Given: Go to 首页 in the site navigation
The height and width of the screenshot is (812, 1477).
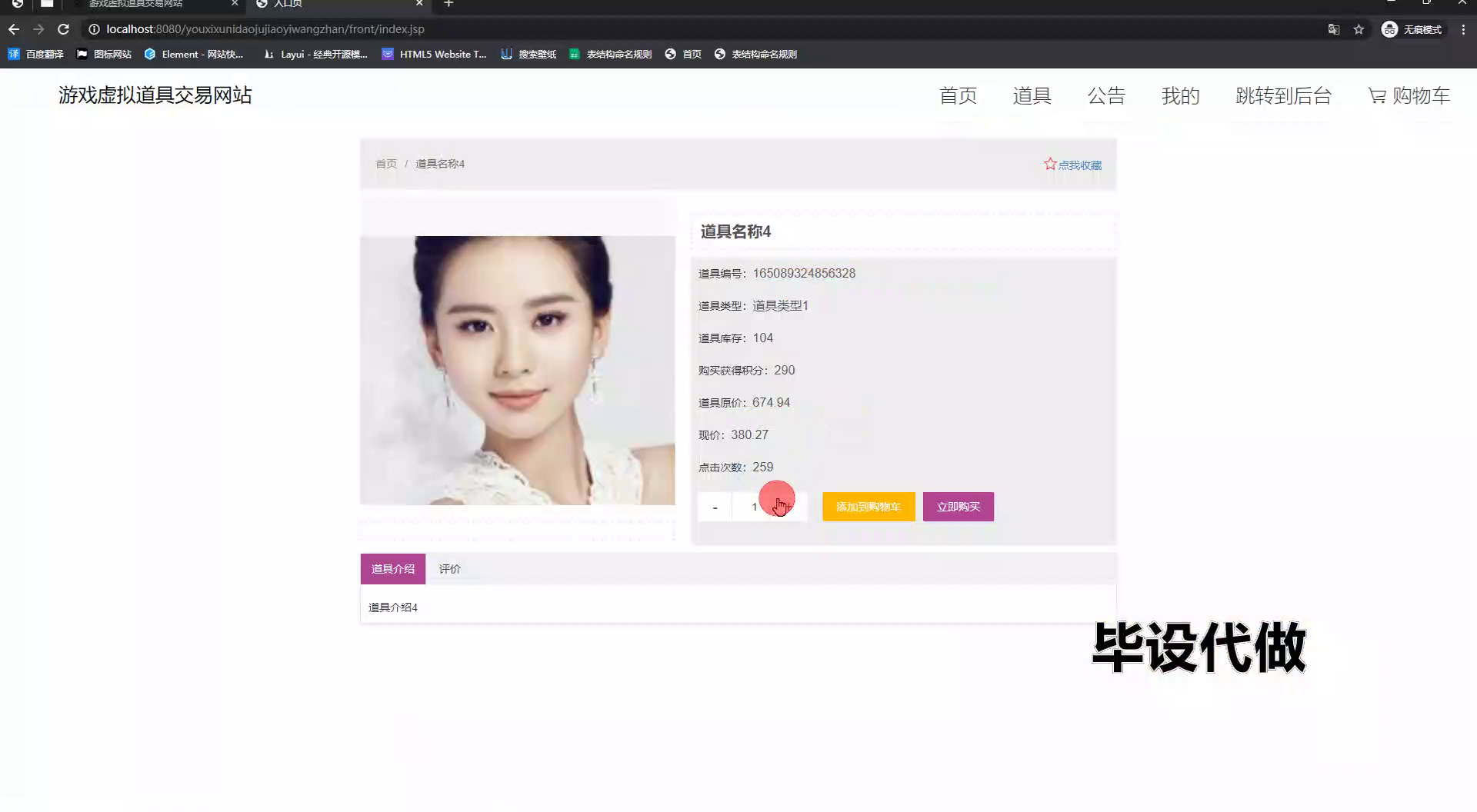Looking at the screenshot, I should point(958,96).
